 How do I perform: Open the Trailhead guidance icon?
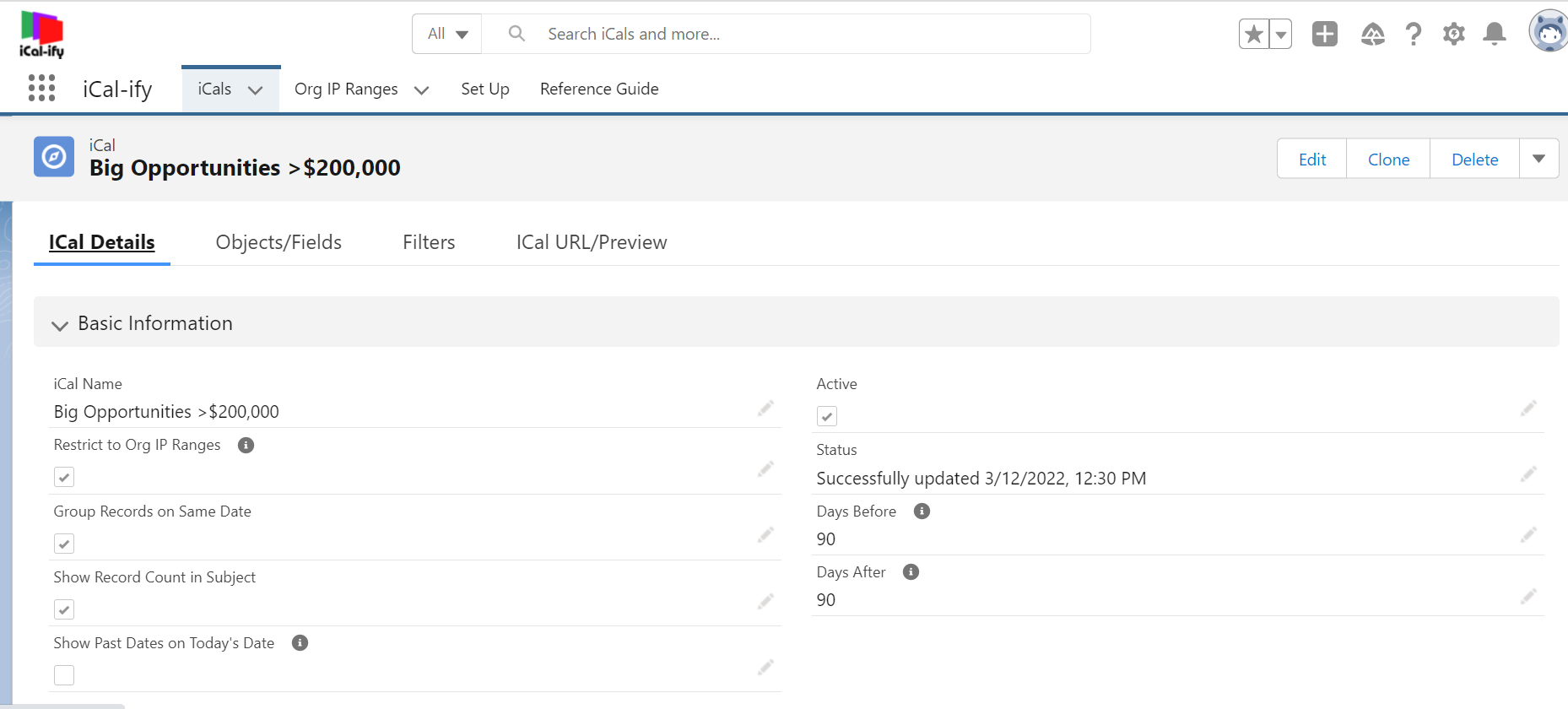click(x=1372, y=34)
